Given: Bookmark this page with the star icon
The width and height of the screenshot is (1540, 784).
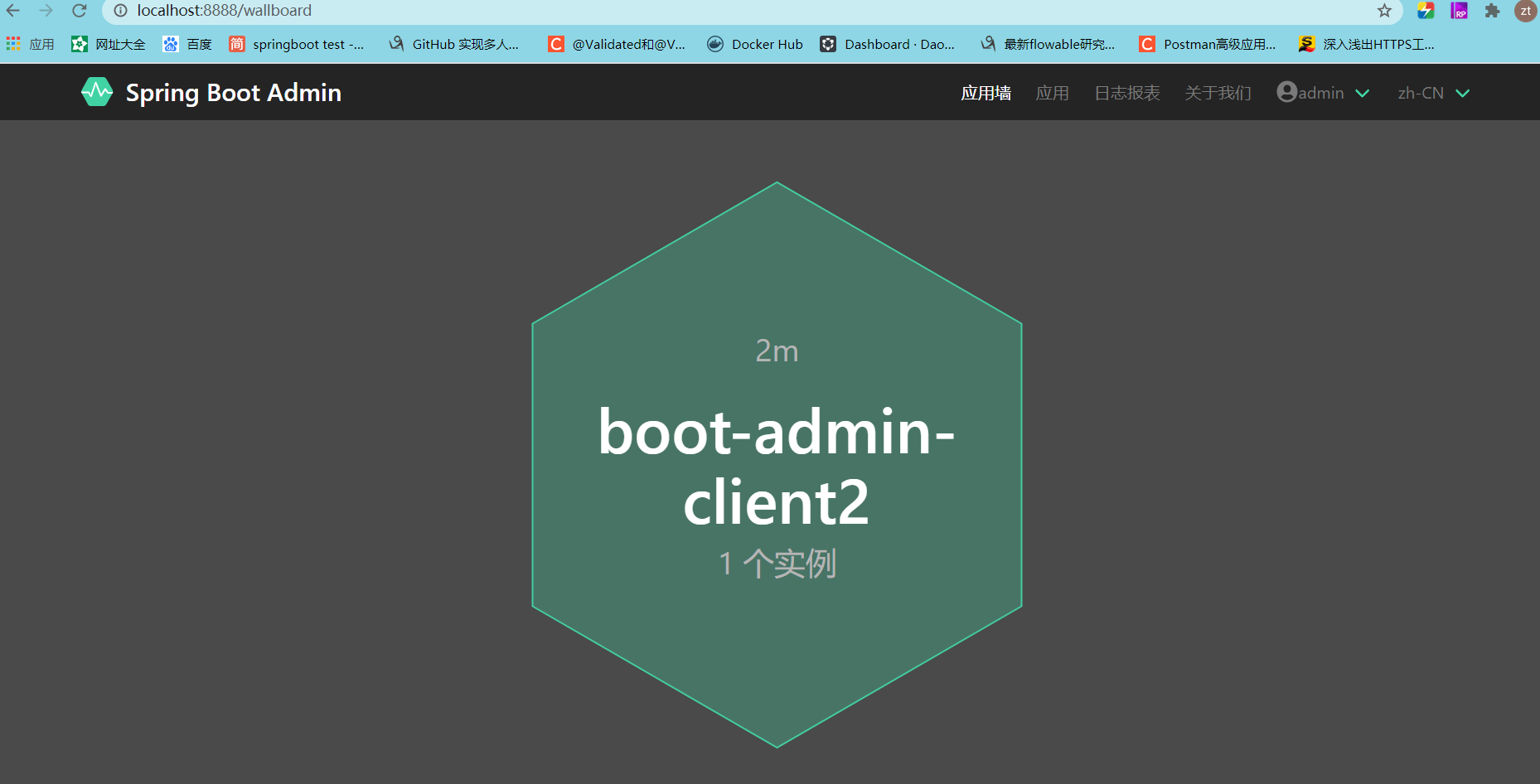Looking at the screenshot, I should (1384, 11).
